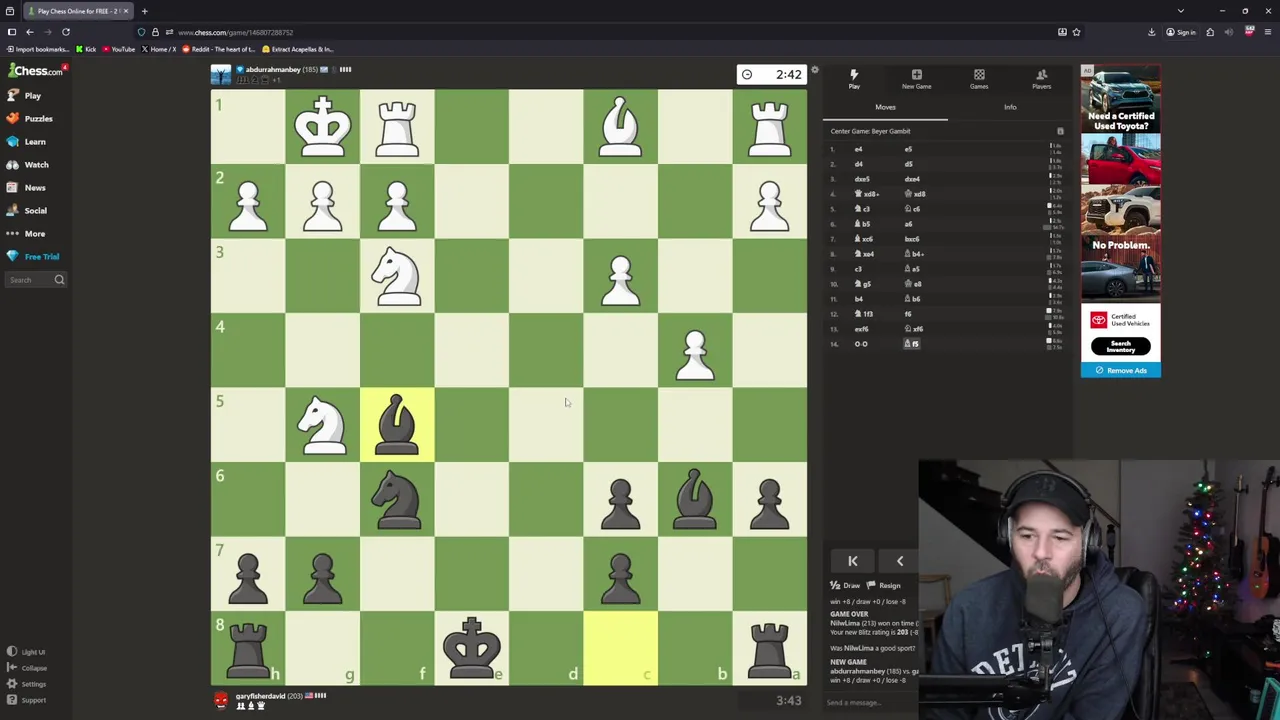Offer a Draw
The height and width of the screenshot is (720, 1280).
846,585
